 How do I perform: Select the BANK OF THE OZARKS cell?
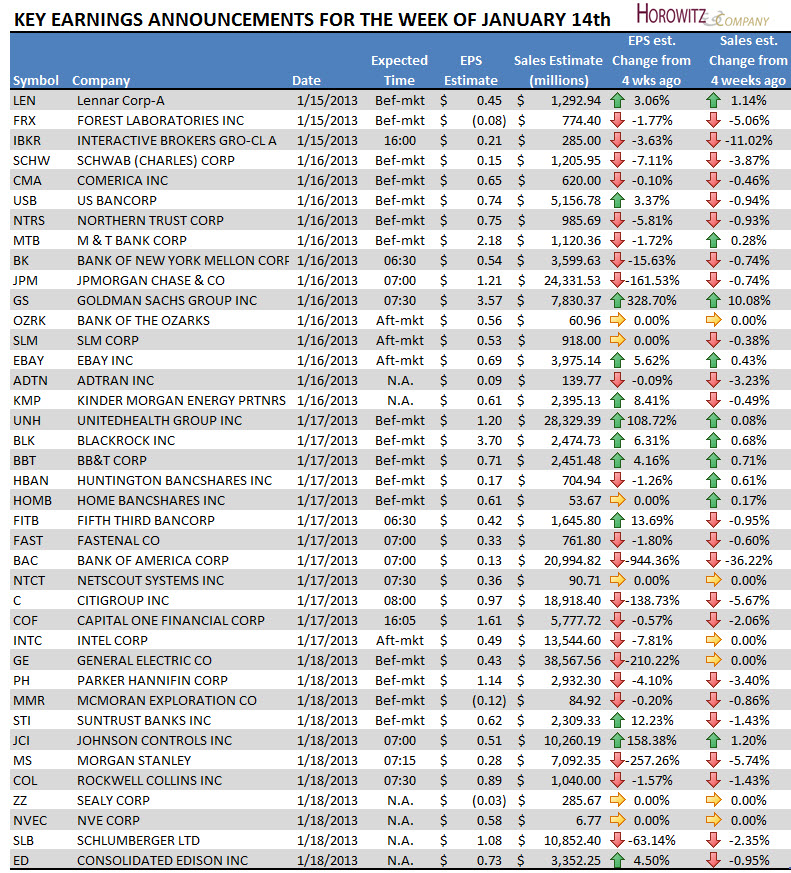[x=143, y=321]
